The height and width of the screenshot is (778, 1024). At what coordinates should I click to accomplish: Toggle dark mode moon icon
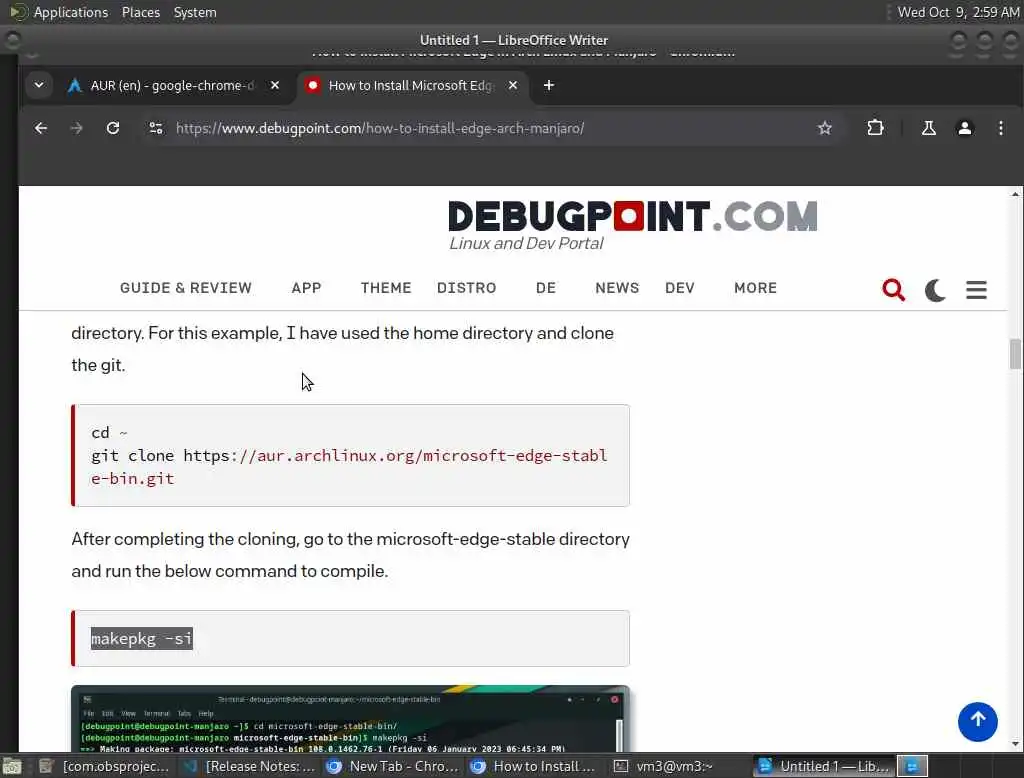coord(935,289)
